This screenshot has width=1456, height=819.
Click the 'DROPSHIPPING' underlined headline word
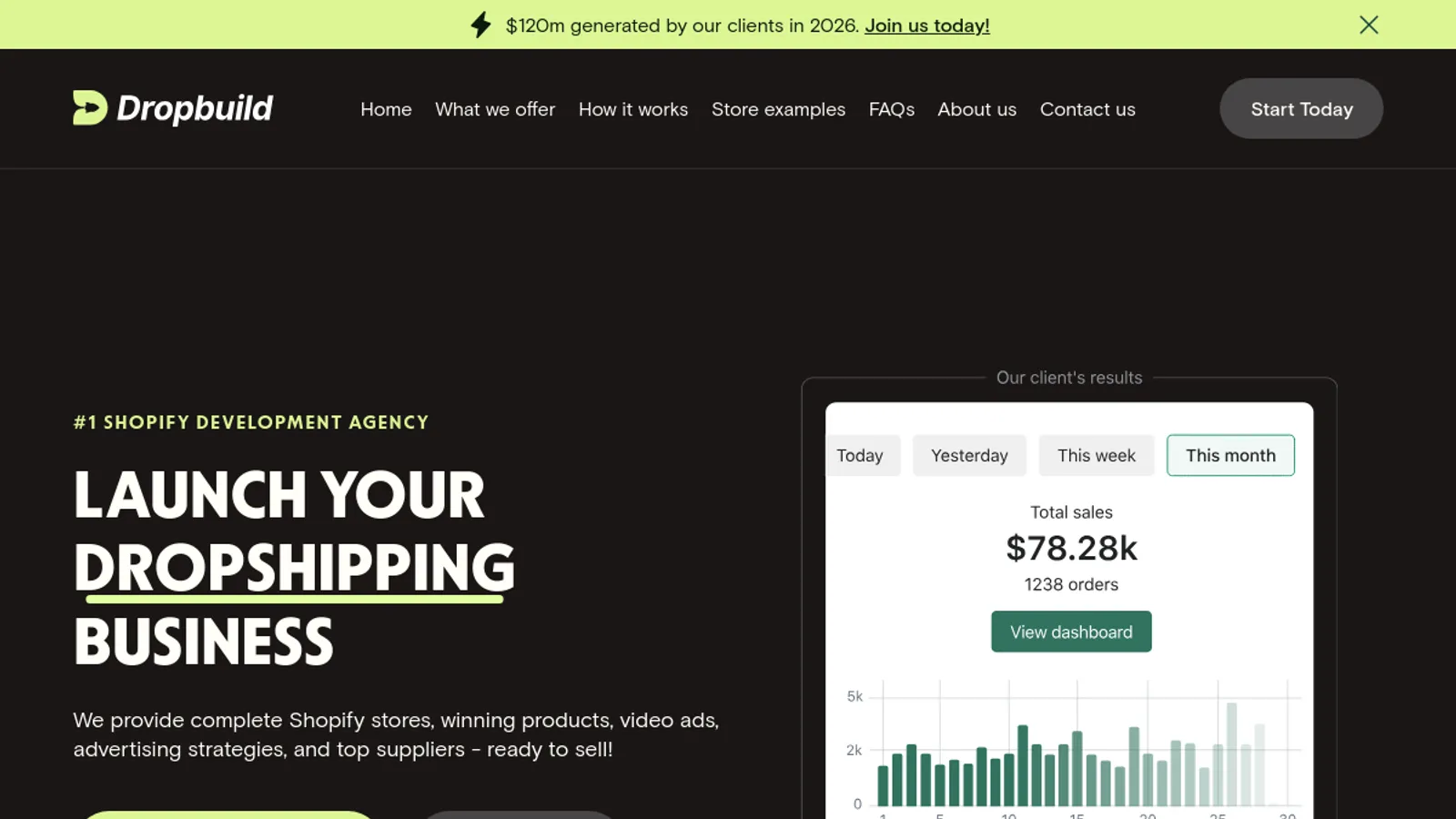(x=295, y=568)
